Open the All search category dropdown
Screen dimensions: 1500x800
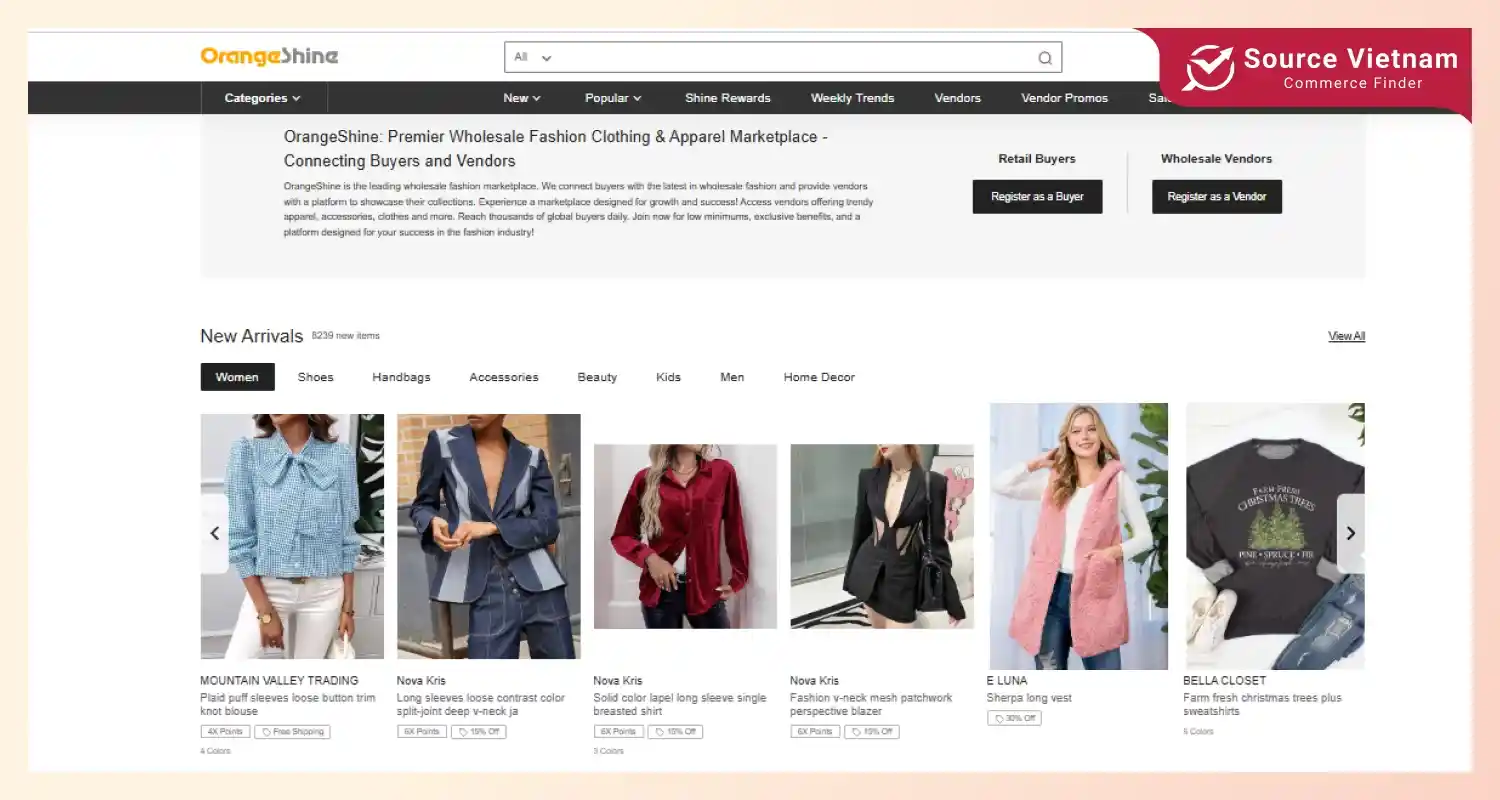pos(532,57)
